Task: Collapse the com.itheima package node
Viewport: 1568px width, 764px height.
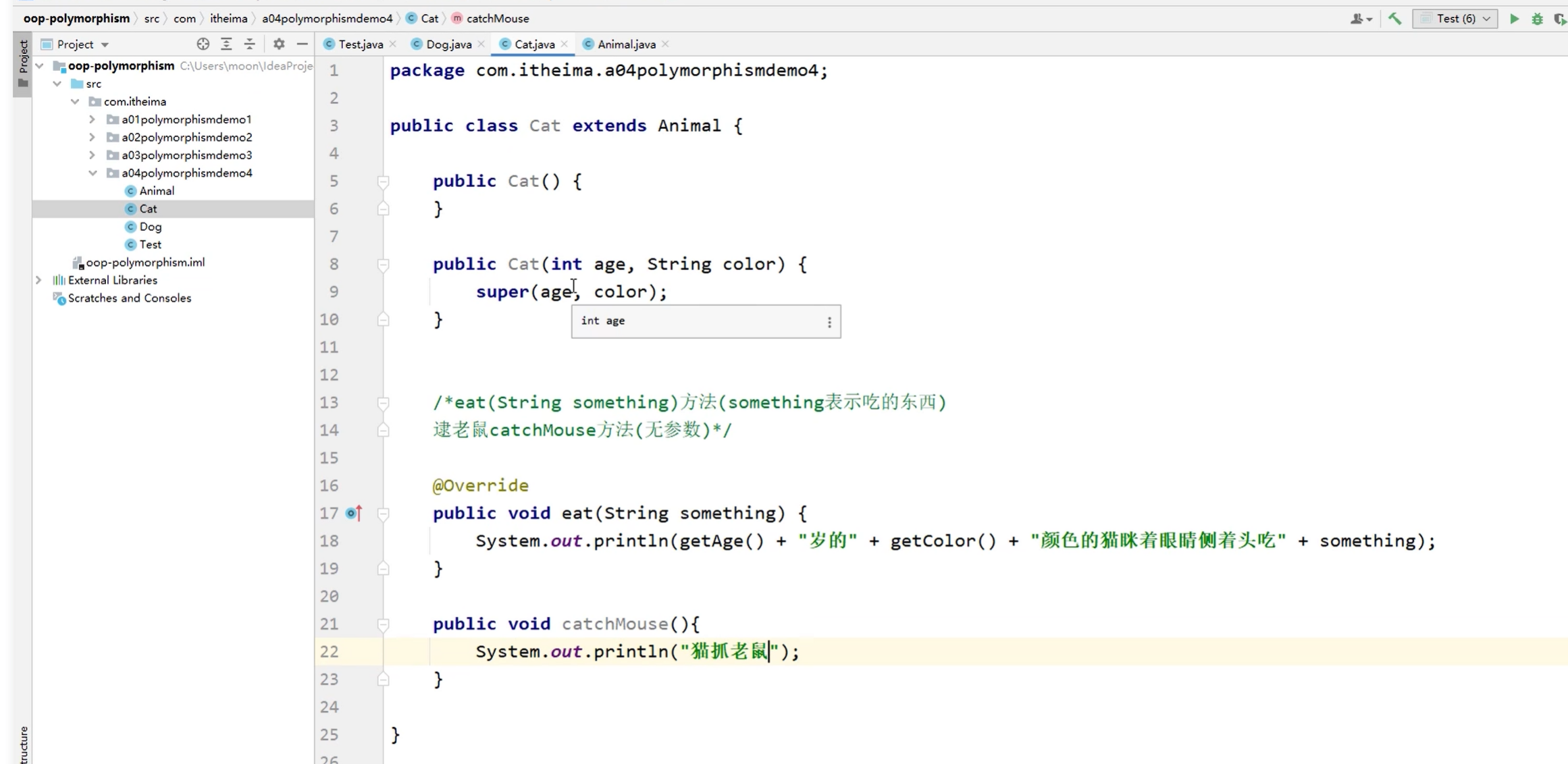Action: coord(75,101)
